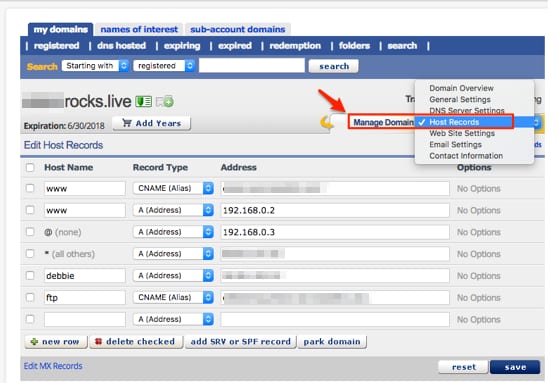Screen dimensions: 558x386
Task: Click the green ID card icon beside rocks.live
Action: coord(143,102)
